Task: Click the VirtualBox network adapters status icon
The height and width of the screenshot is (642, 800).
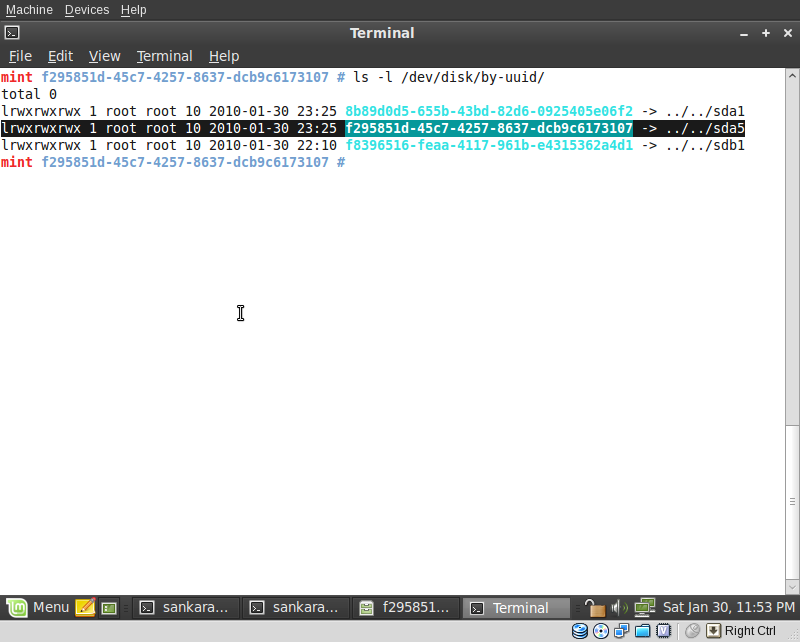Action: (x=621, y=631)
